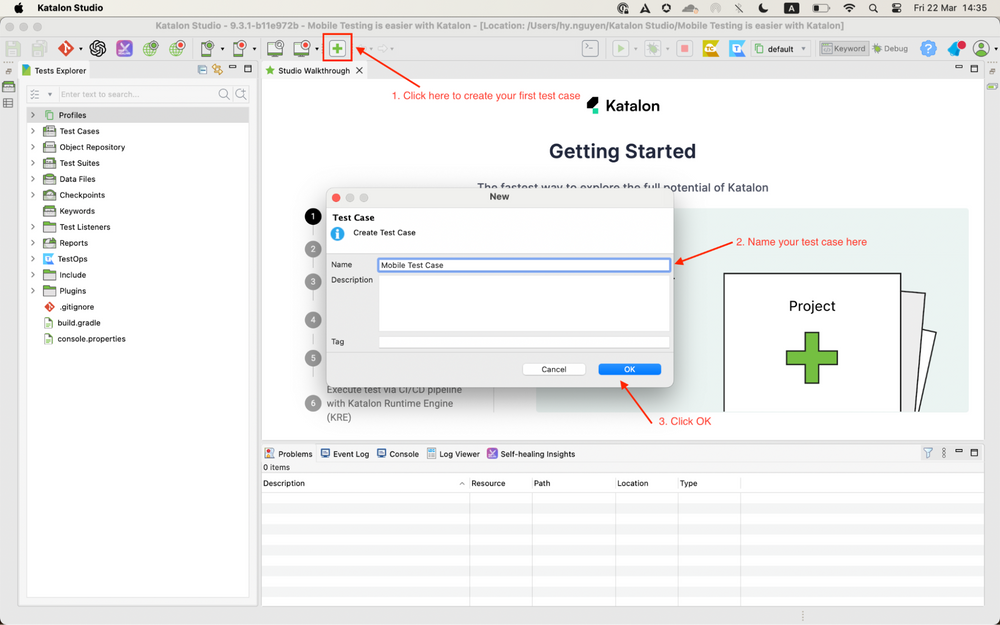Click the search filter toggle in Tests Explorer
This screenshot has width=1000, height=625.
coord(35,93)
